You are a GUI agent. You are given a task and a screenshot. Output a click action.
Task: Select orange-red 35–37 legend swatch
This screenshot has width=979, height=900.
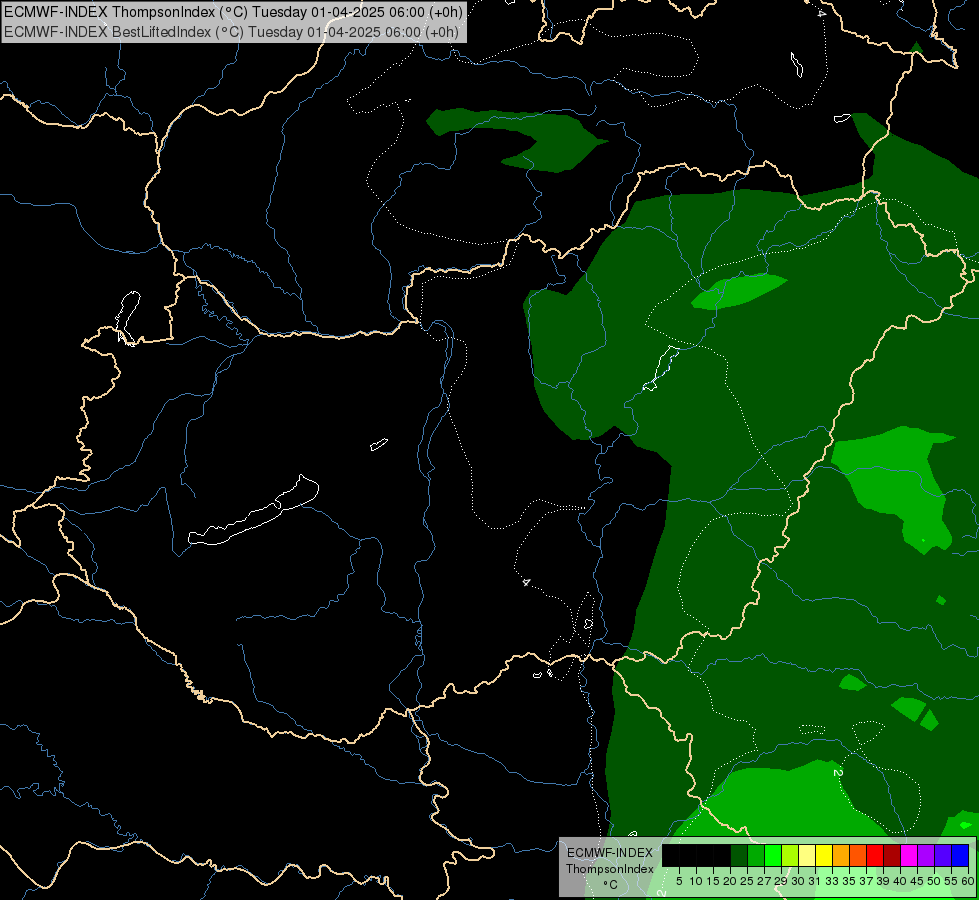coord(858,855)
